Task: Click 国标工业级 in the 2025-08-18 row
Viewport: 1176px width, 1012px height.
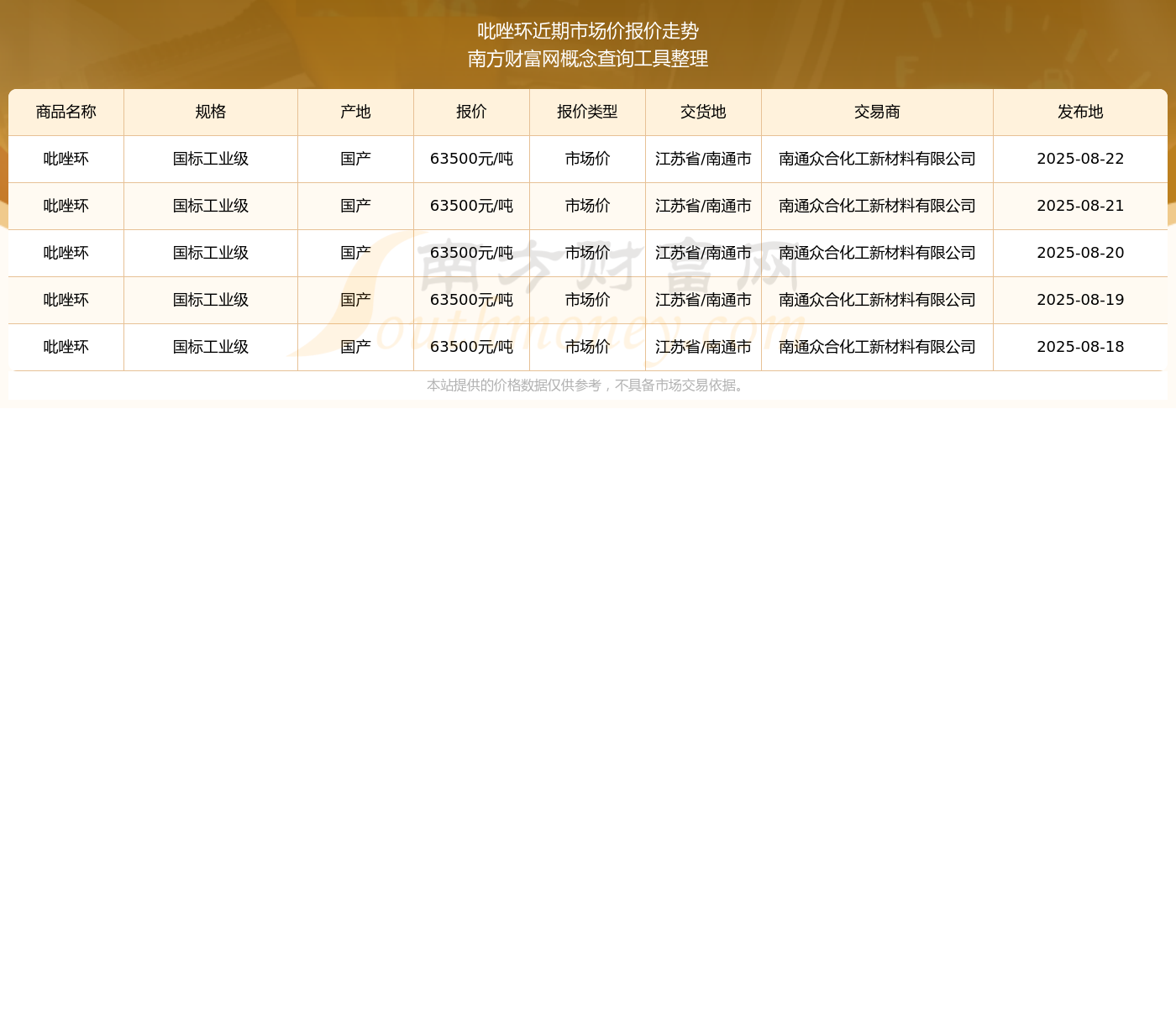Action: (x=211, y=347)
